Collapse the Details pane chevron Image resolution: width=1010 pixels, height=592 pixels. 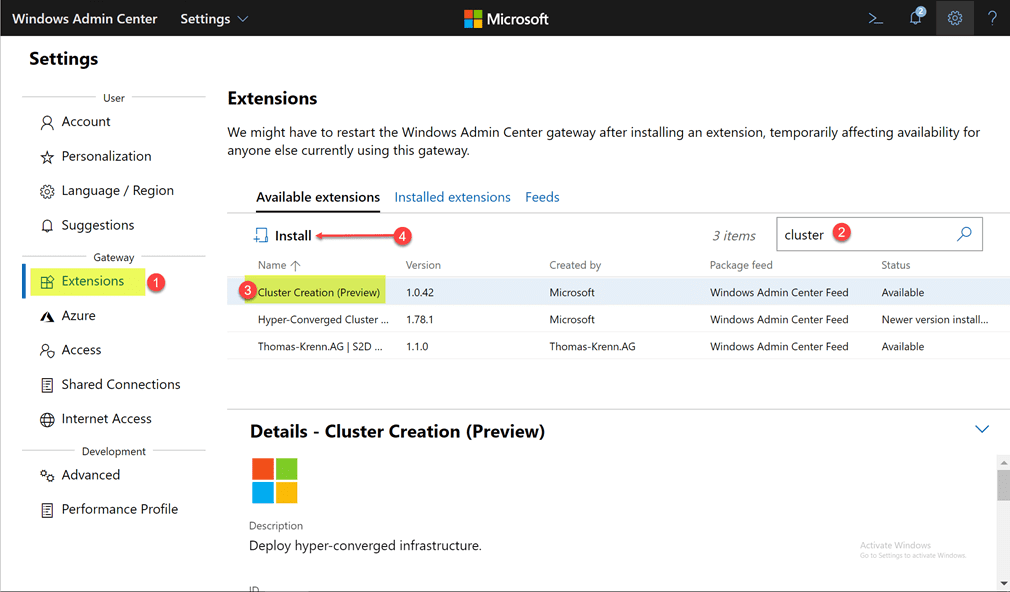(x=981, y=429)
